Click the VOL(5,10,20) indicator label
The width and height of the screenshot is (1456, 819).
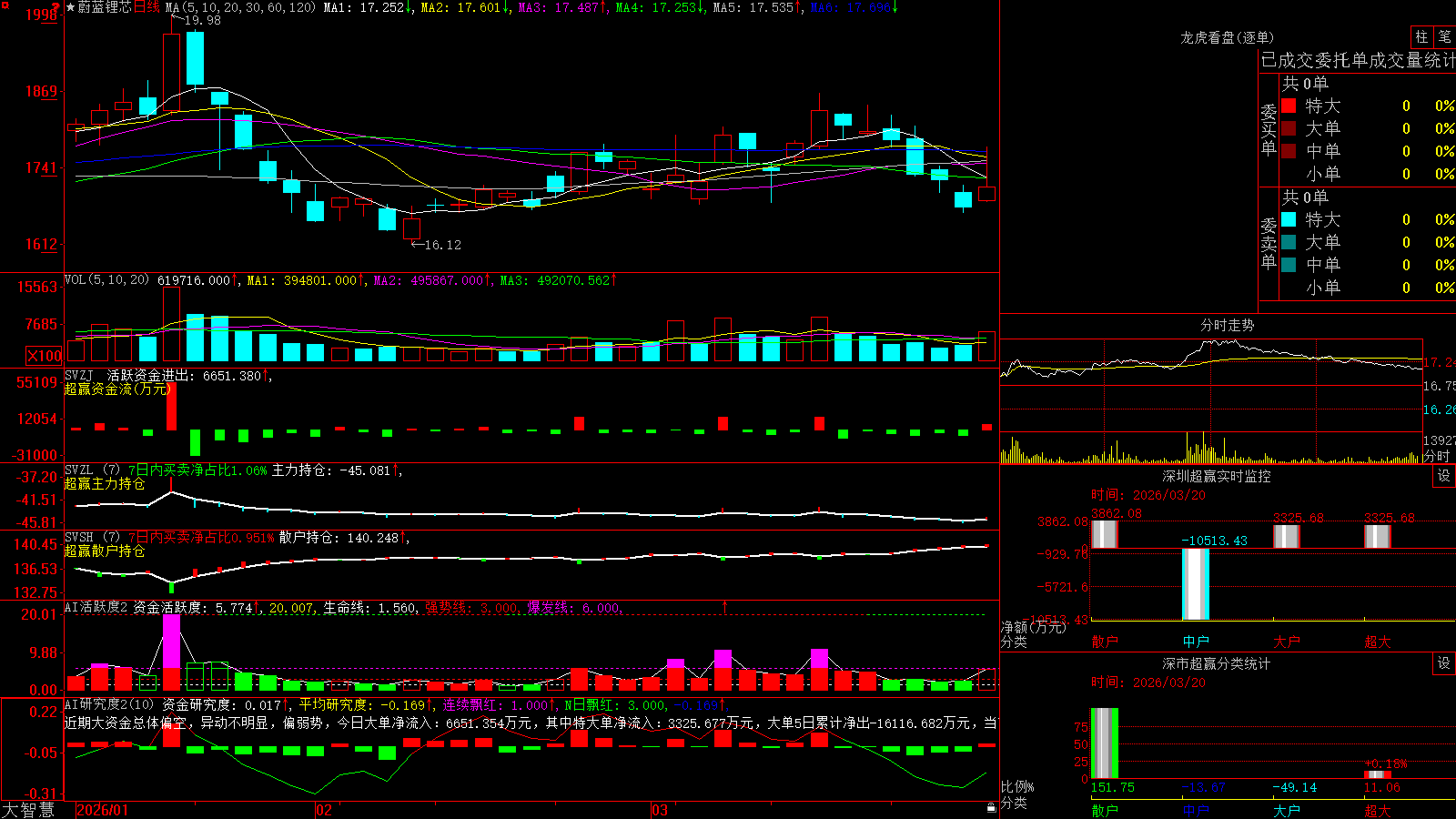click(106, 280)
